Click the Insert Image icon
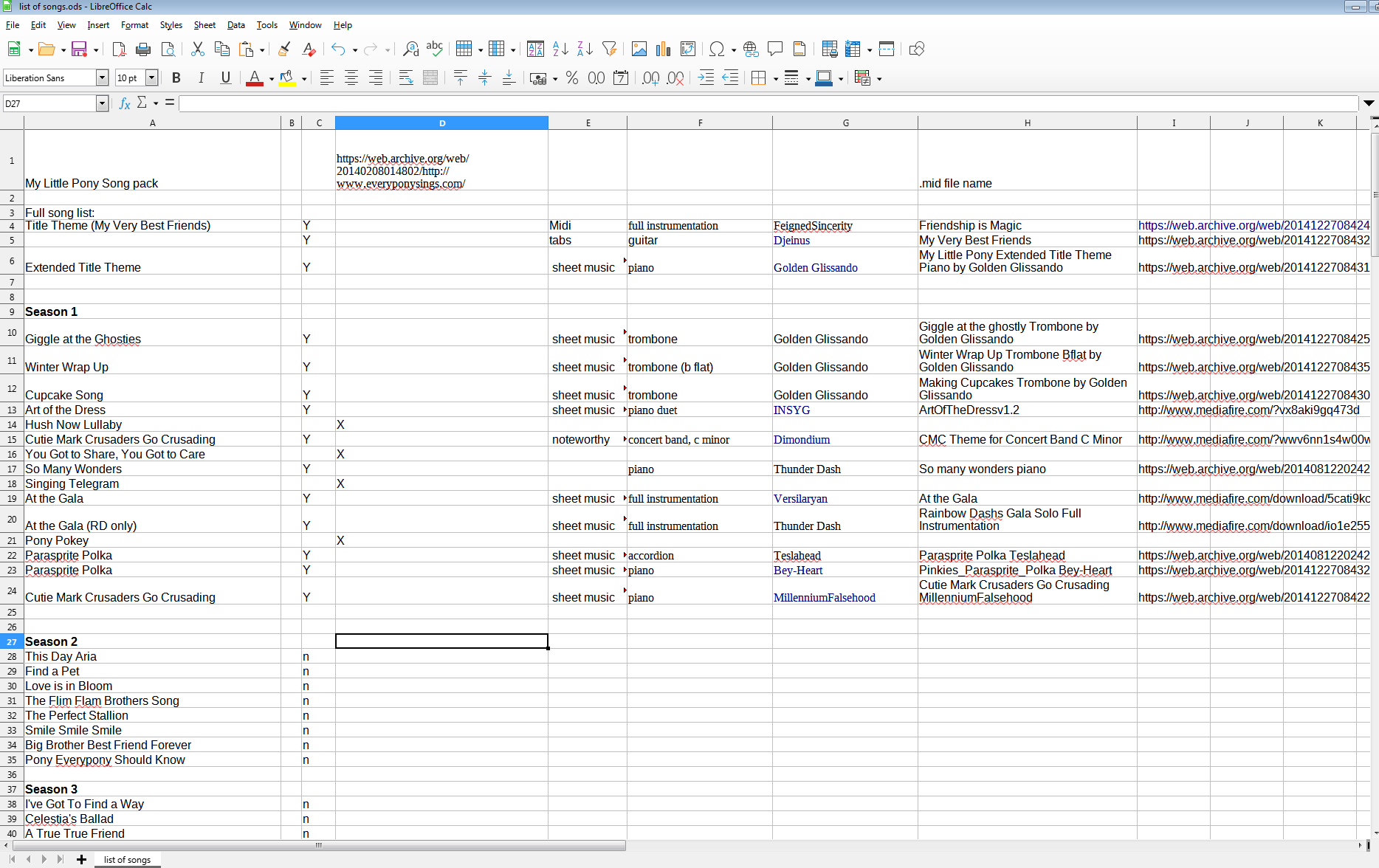The width and height of the screenshot is (1379, 868). tap(639, 49)
